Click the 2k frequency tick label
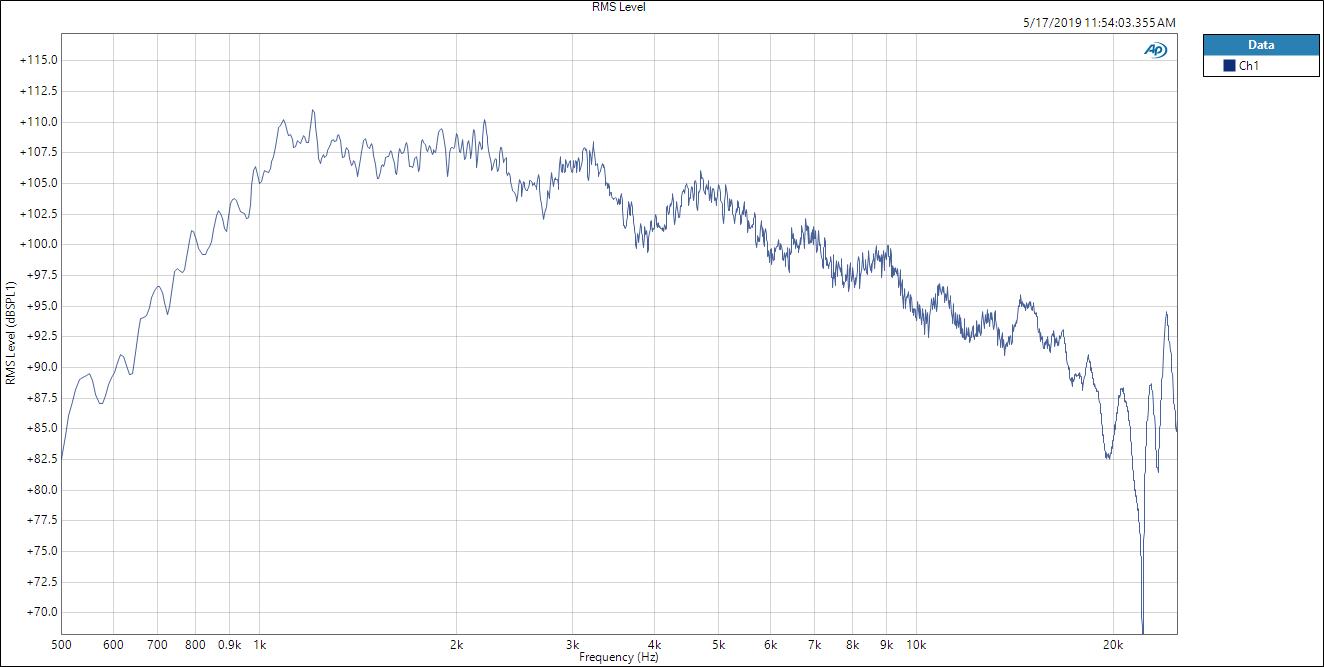Image resolution: width=1324 pixels, height=667 pixels. (x=457, y=645)
